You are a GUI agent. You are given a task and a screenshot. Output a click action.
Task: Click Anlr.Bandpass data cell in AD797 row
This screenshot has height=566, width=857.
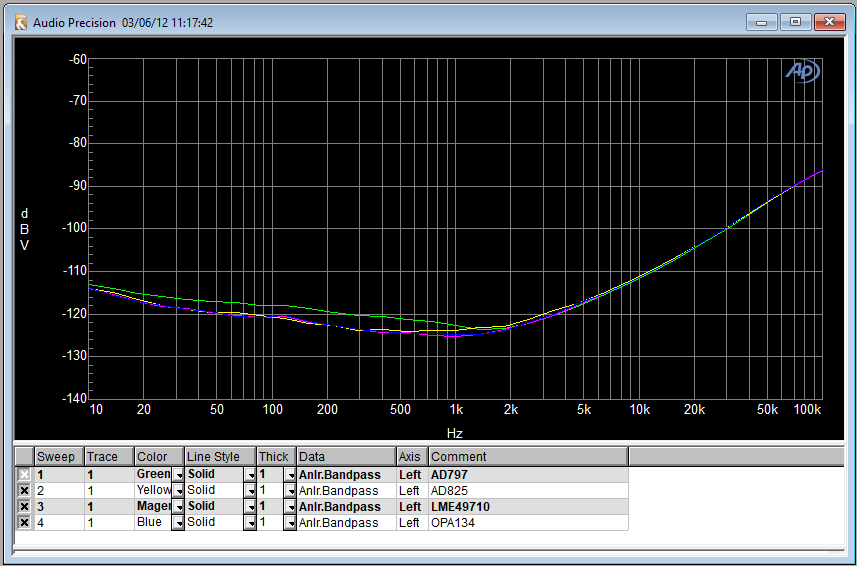[347, 475]
